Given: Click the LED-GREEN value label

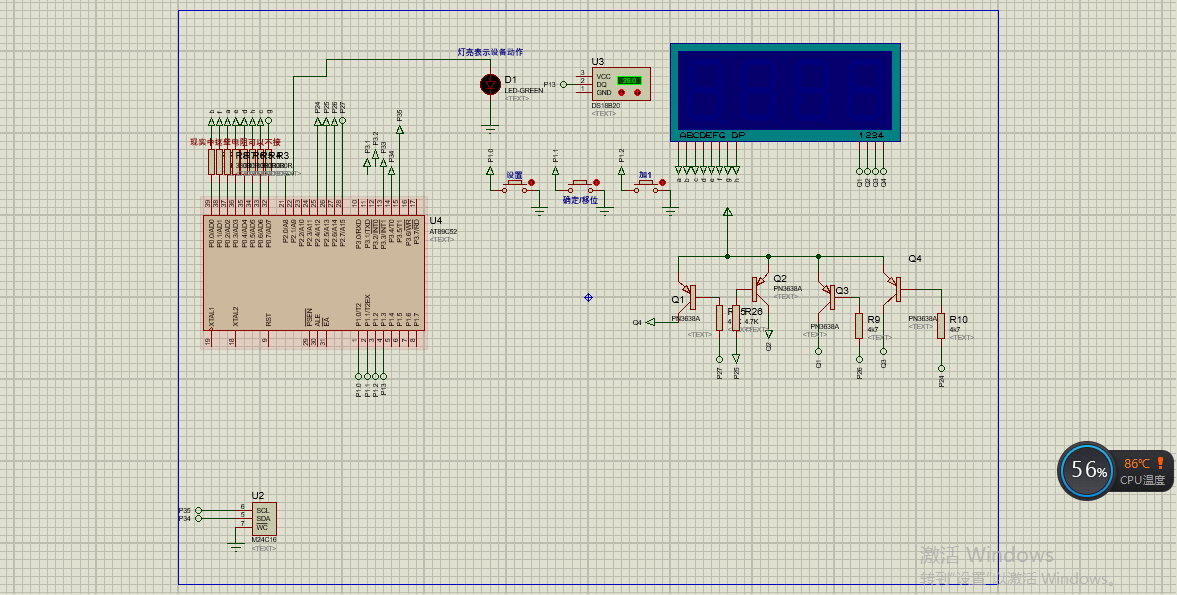Looking at the screenshot, I should click(x=523, y=91).
